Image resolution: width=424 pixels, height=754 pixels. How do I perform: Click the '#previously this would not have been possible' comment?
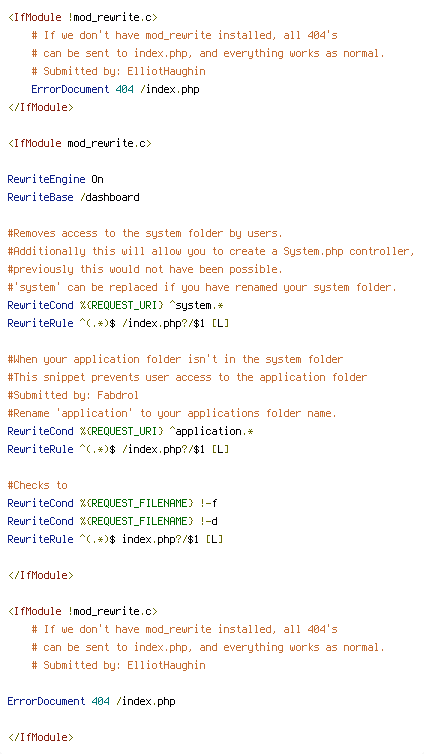(x=145, y=269)
